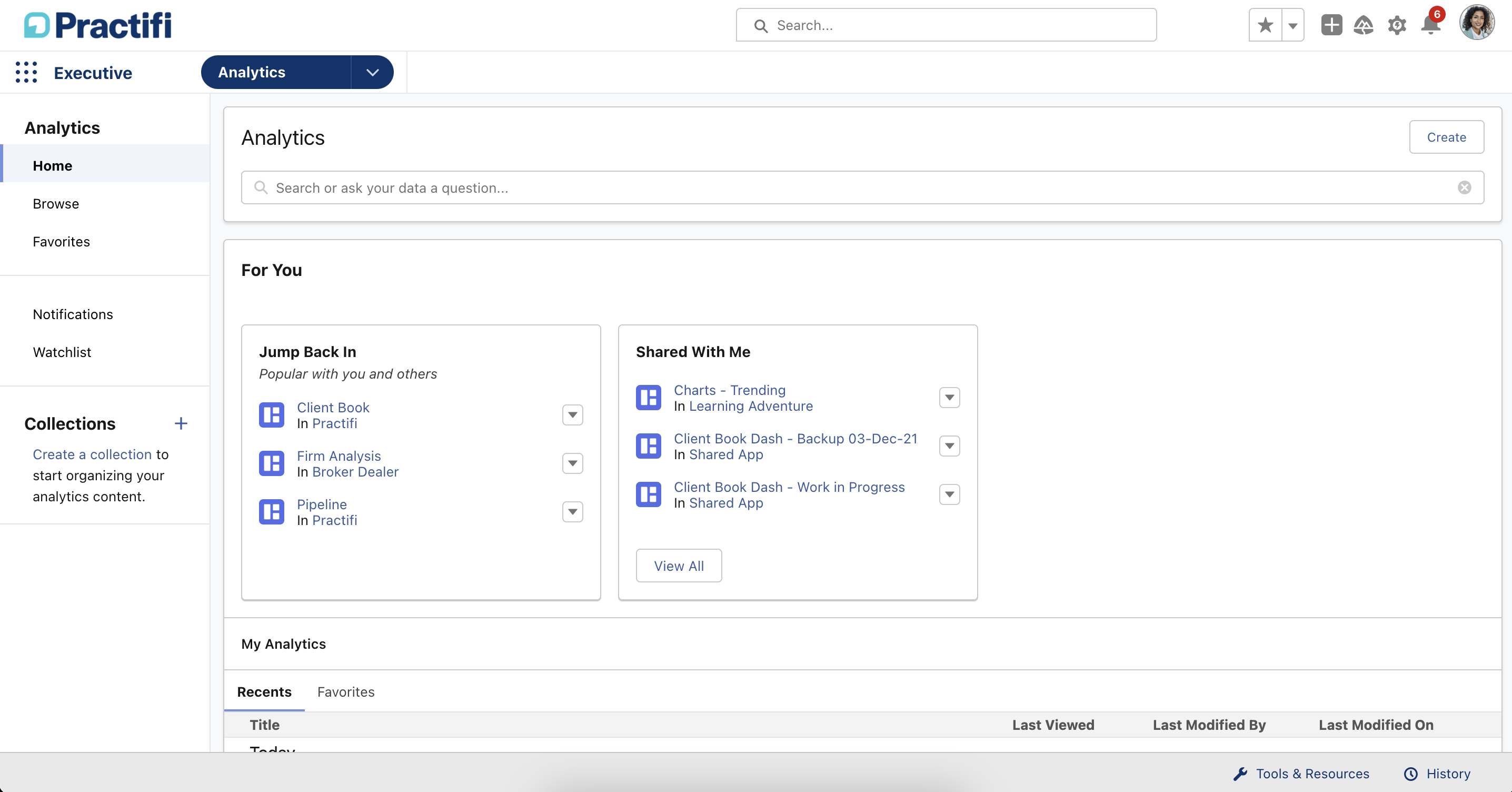Screen dimensions: 1512x792
Task: Click View All in Shared With Me
Action: (679, 566)
